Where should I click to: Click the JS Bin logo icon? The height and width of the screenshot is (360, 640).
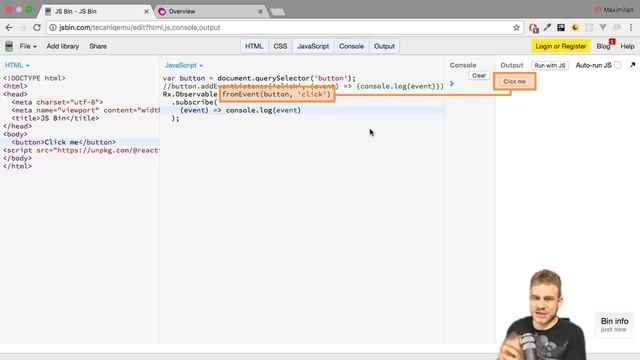point(9,46)
